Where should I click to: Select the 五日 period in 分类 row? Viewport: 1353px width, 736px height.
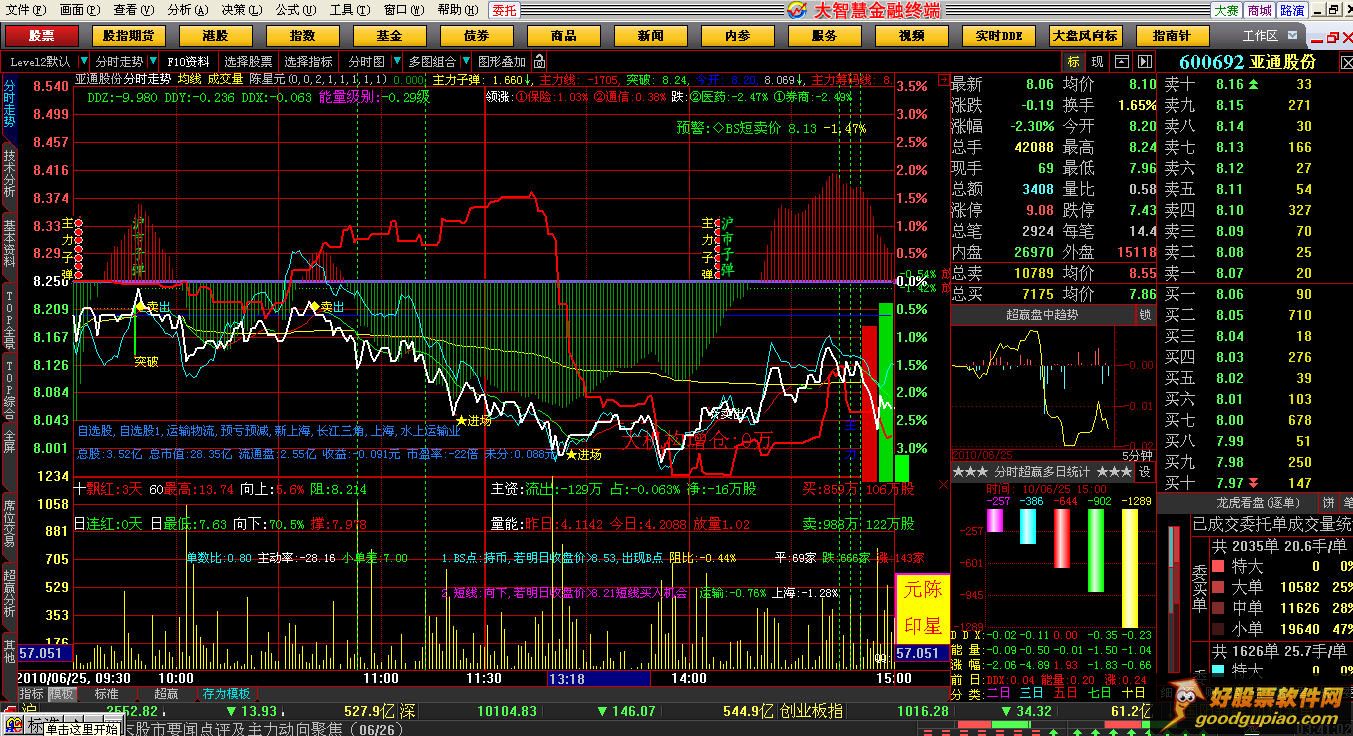click(1065, 692)
